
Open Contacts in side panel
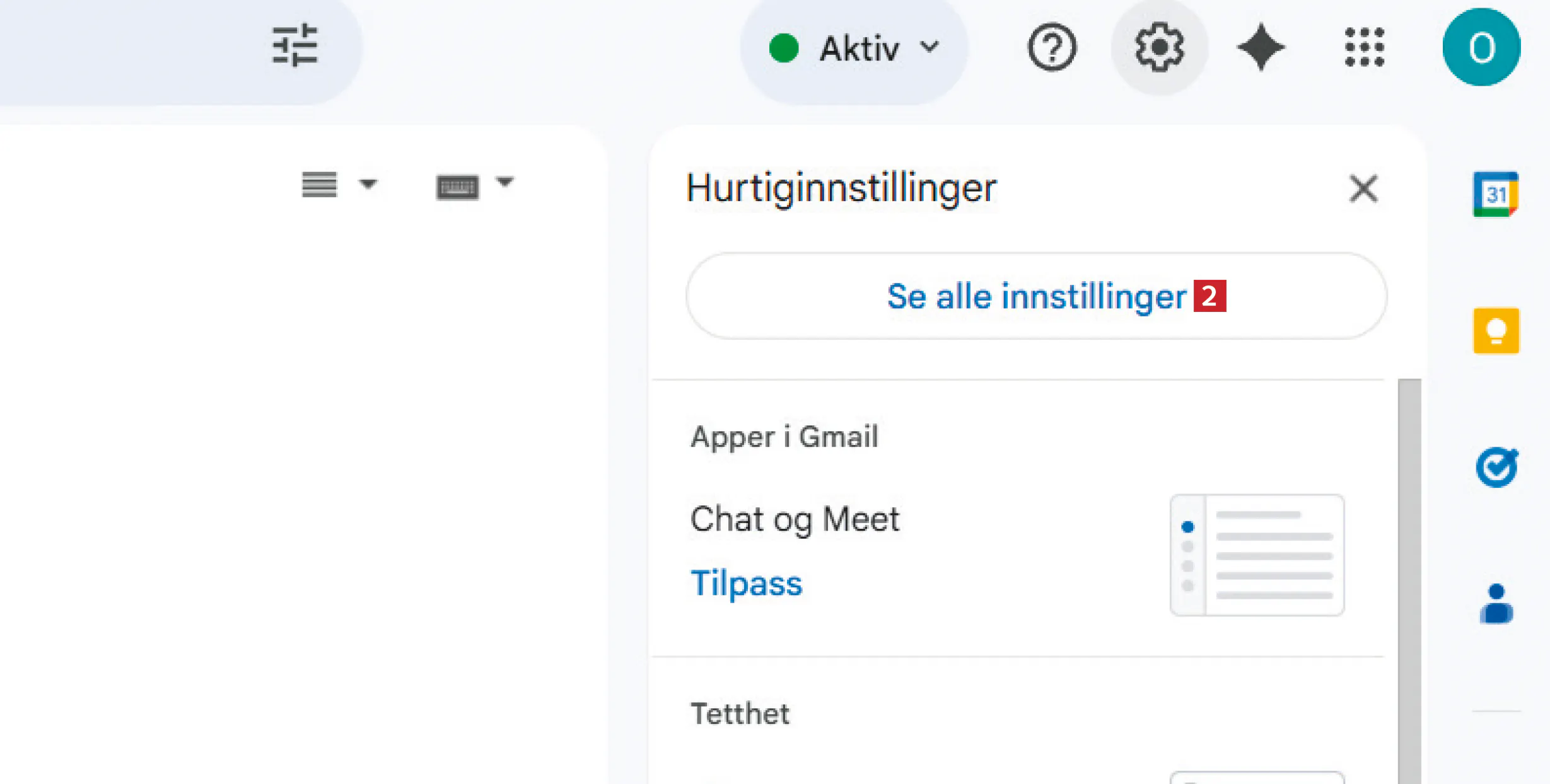pyautogui.click(x=1496, y=604)
